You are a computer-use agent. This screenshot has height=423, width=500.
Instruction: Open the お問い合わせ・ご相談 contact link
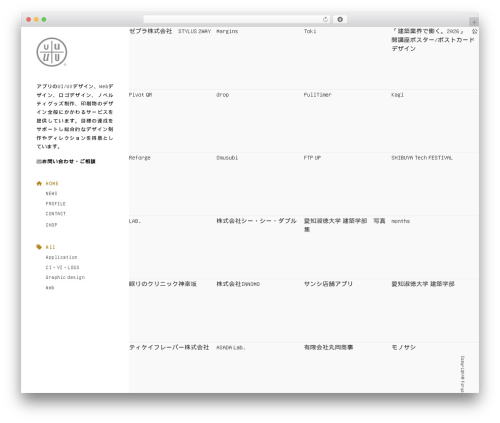click(66, 161)
